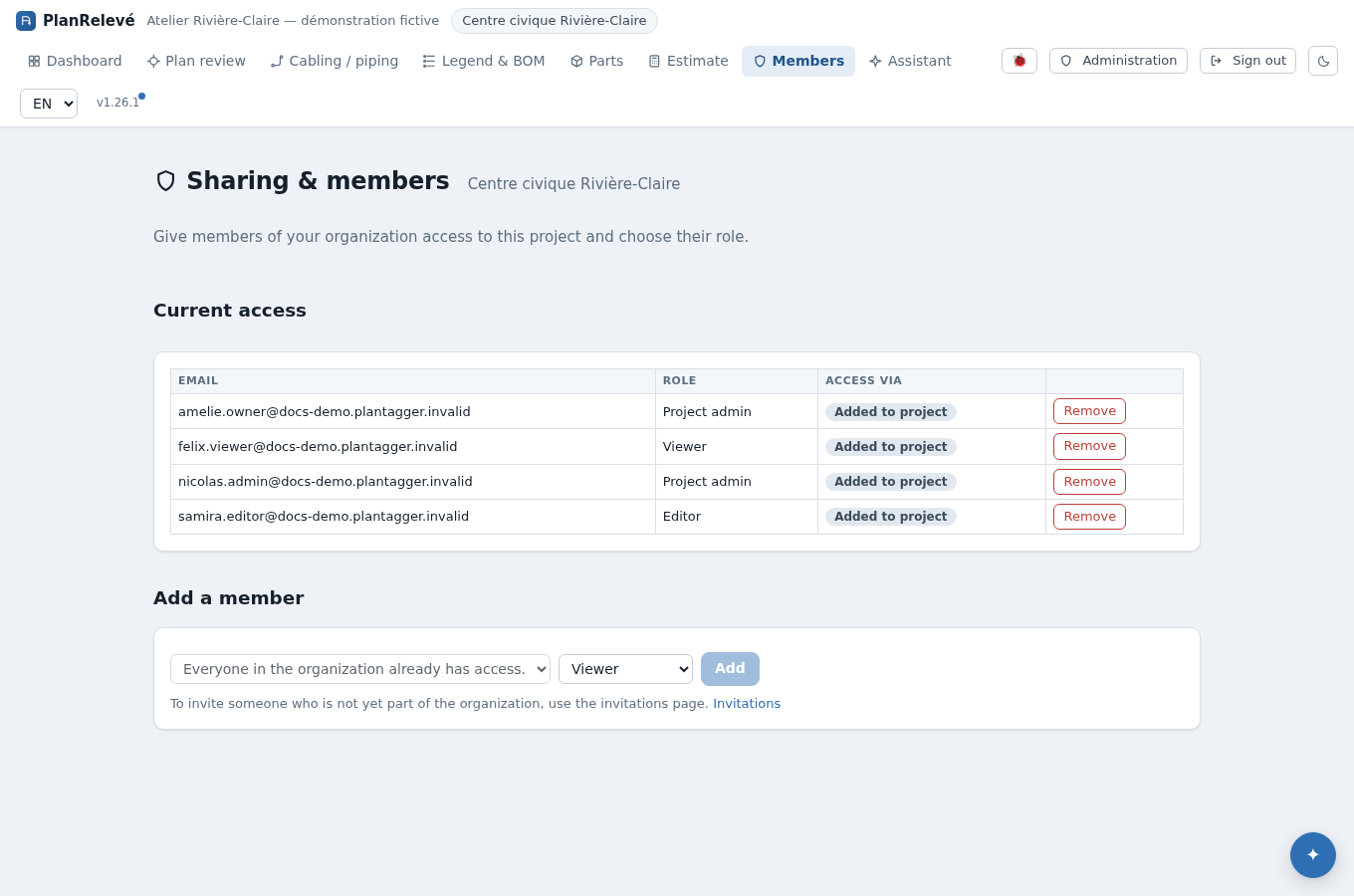The height and width of the screenshot is (896, 1354).
Task: Click Sign out
Action: [1247, 61]
